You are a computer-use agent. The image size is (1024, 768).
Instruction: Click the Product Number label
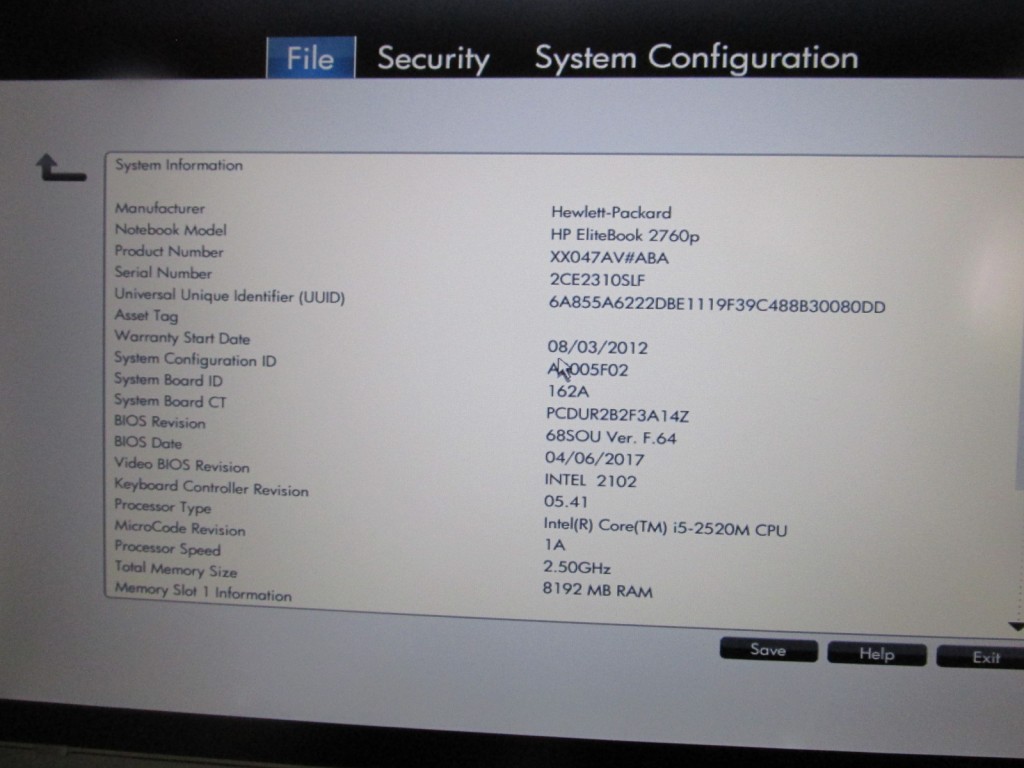click(x=169, y=251)
